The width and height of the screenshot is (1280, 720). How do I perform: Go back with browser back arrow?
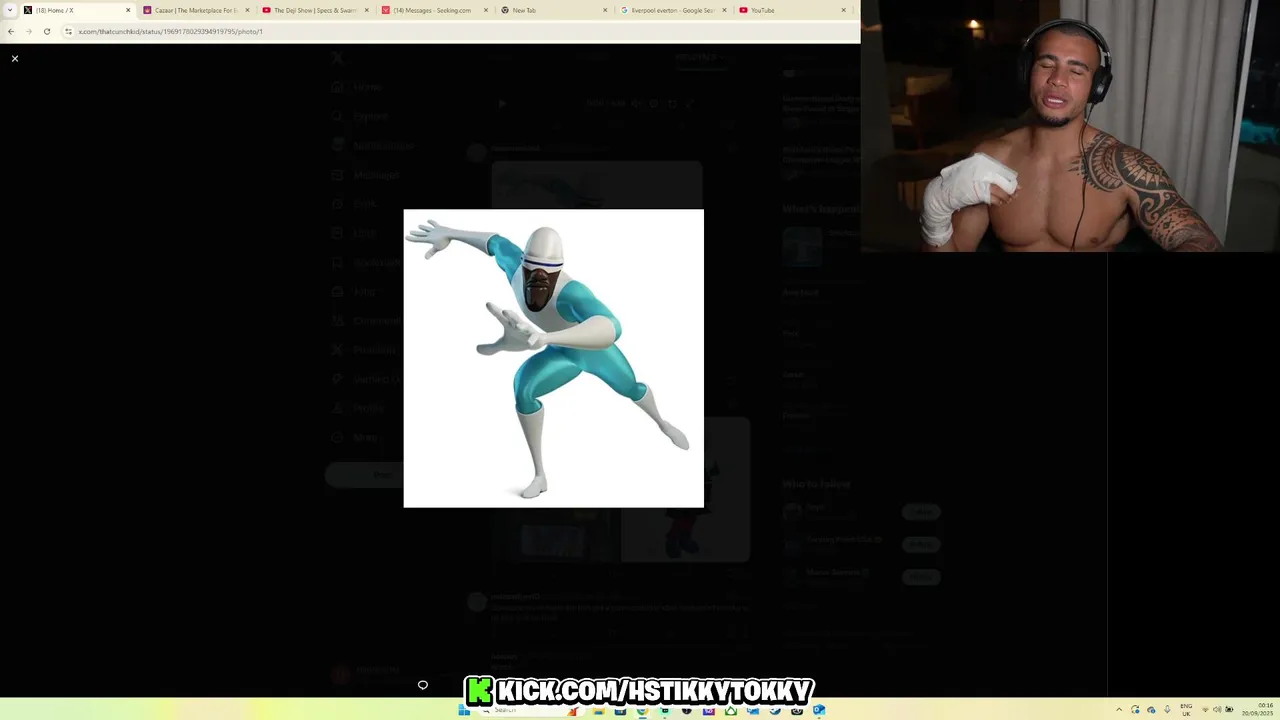coord(11,31)
